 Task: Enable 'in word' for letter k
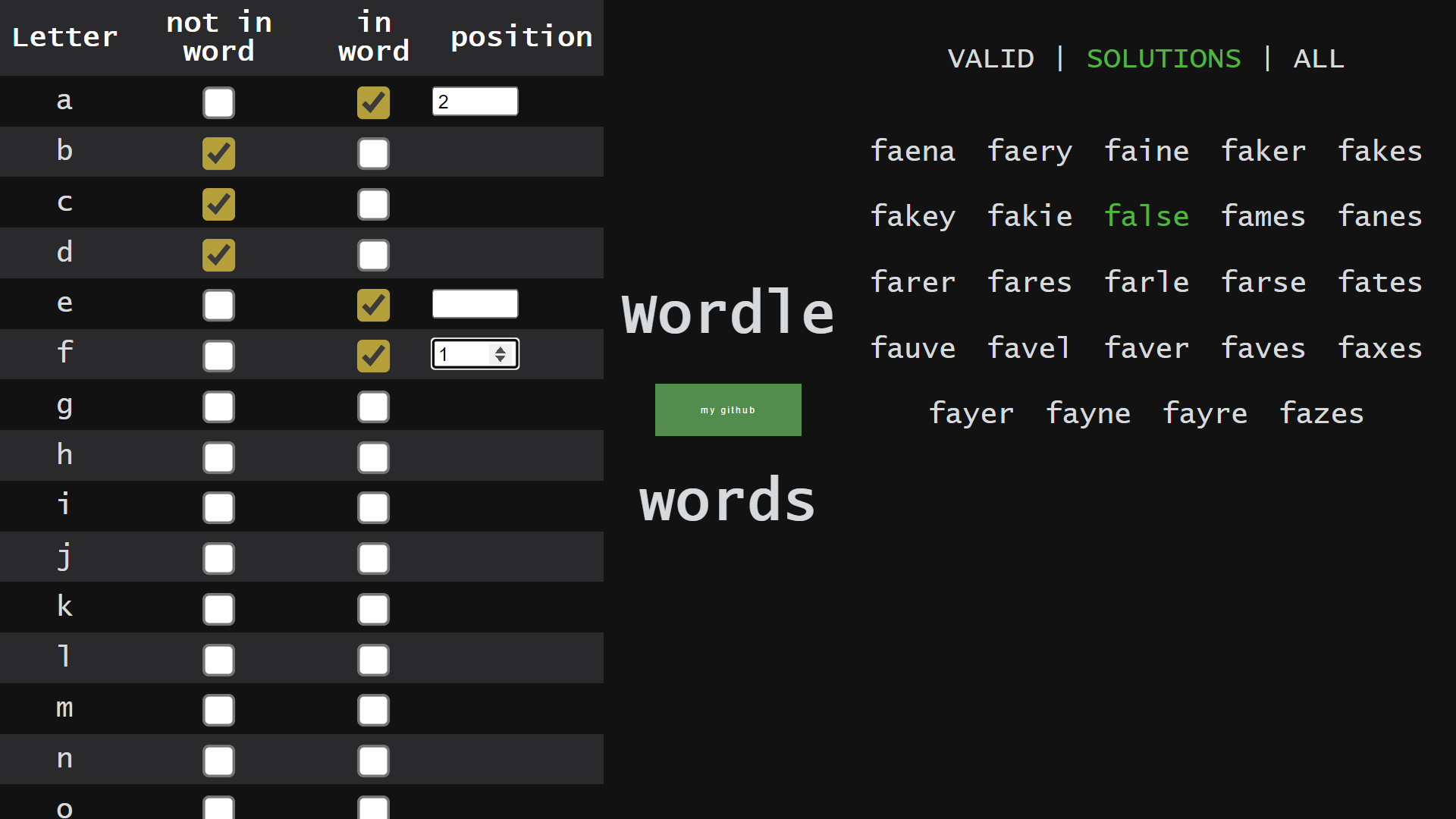pyautogui.click(x=373, y=609)
